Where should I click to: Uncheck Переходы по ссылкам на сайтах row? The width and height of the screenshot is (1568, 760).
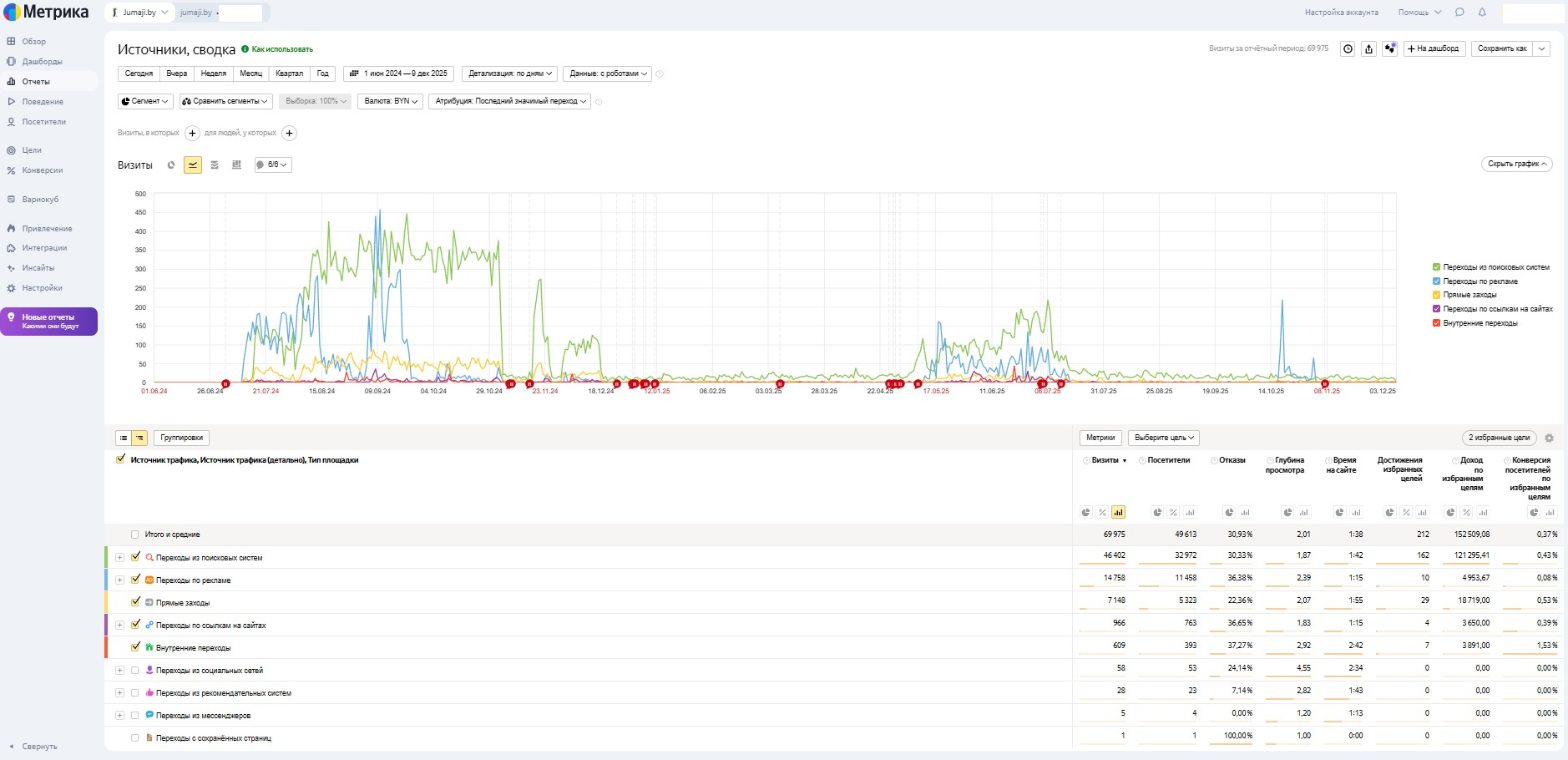point(135,625)
